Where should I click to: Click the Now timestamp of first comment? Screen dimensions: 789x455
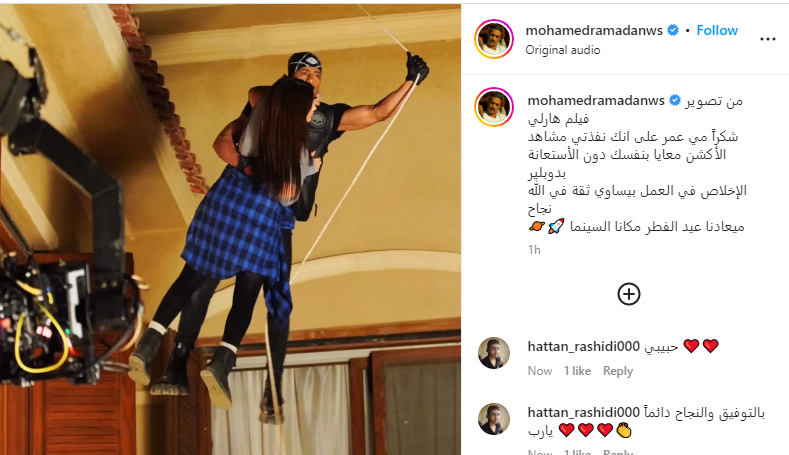(539, 371)
